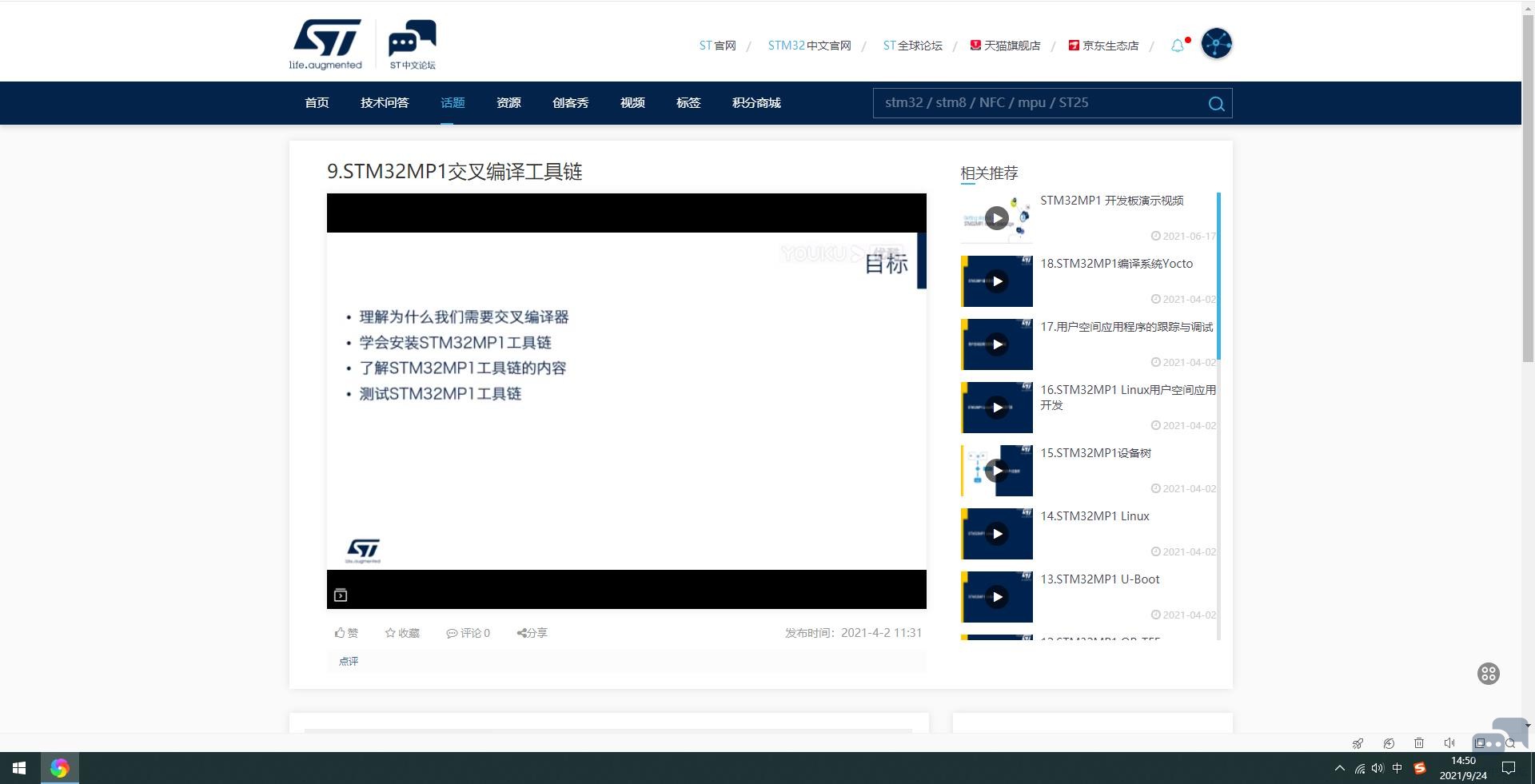Select the 话题 nav item
1535x784 pixels.
(x=453, y=103)
